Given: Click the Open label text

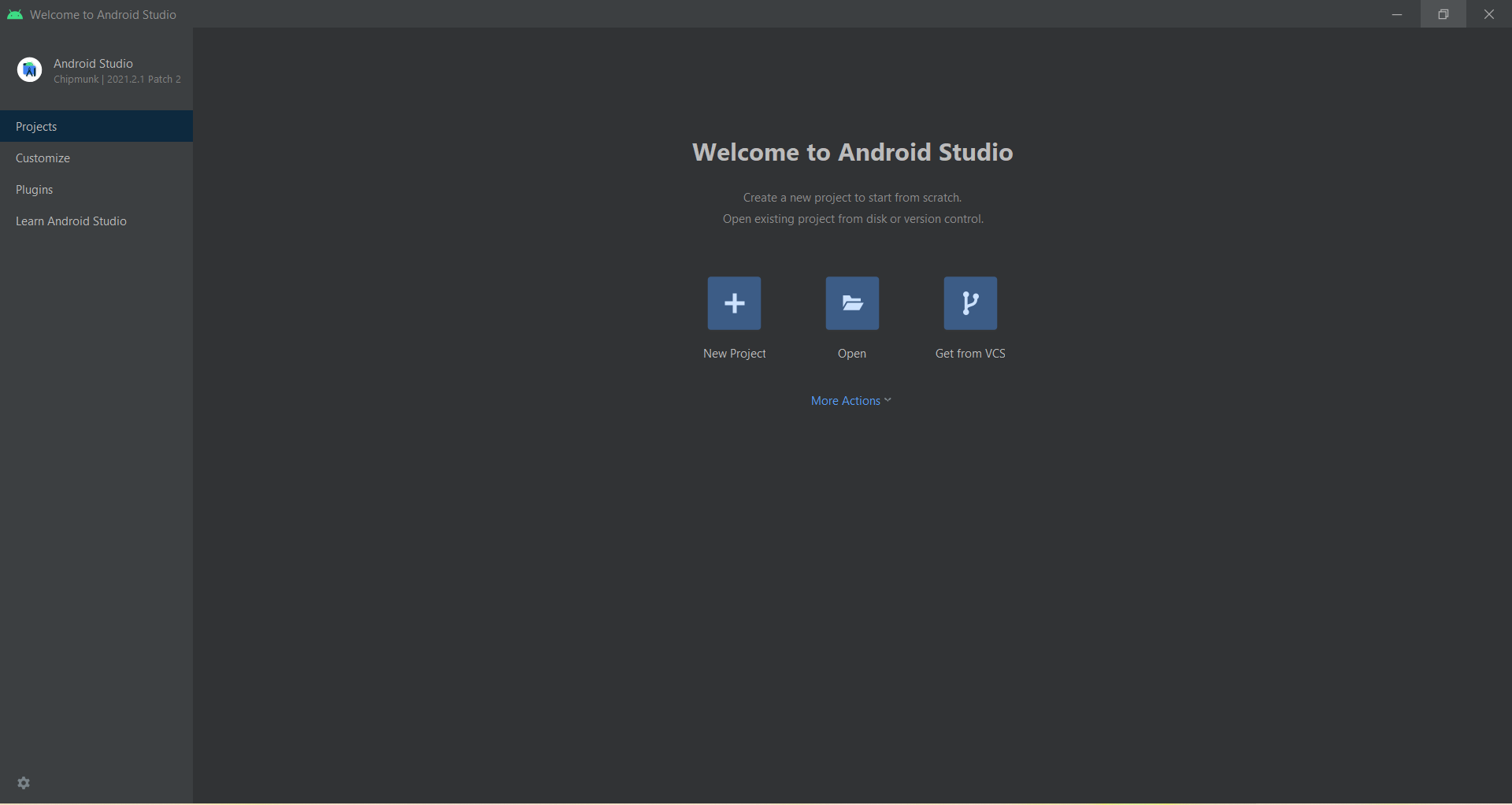Looking at the screenshot, I should 852,354.
